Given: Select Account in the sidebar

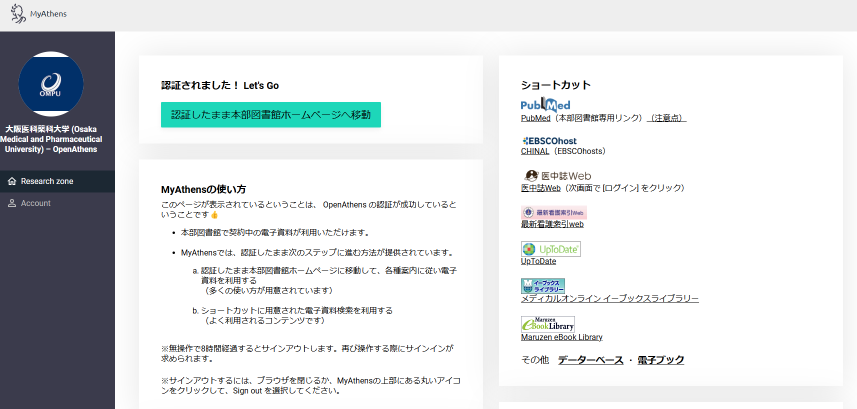Looking at the screenshot, I should click(57, 203).
